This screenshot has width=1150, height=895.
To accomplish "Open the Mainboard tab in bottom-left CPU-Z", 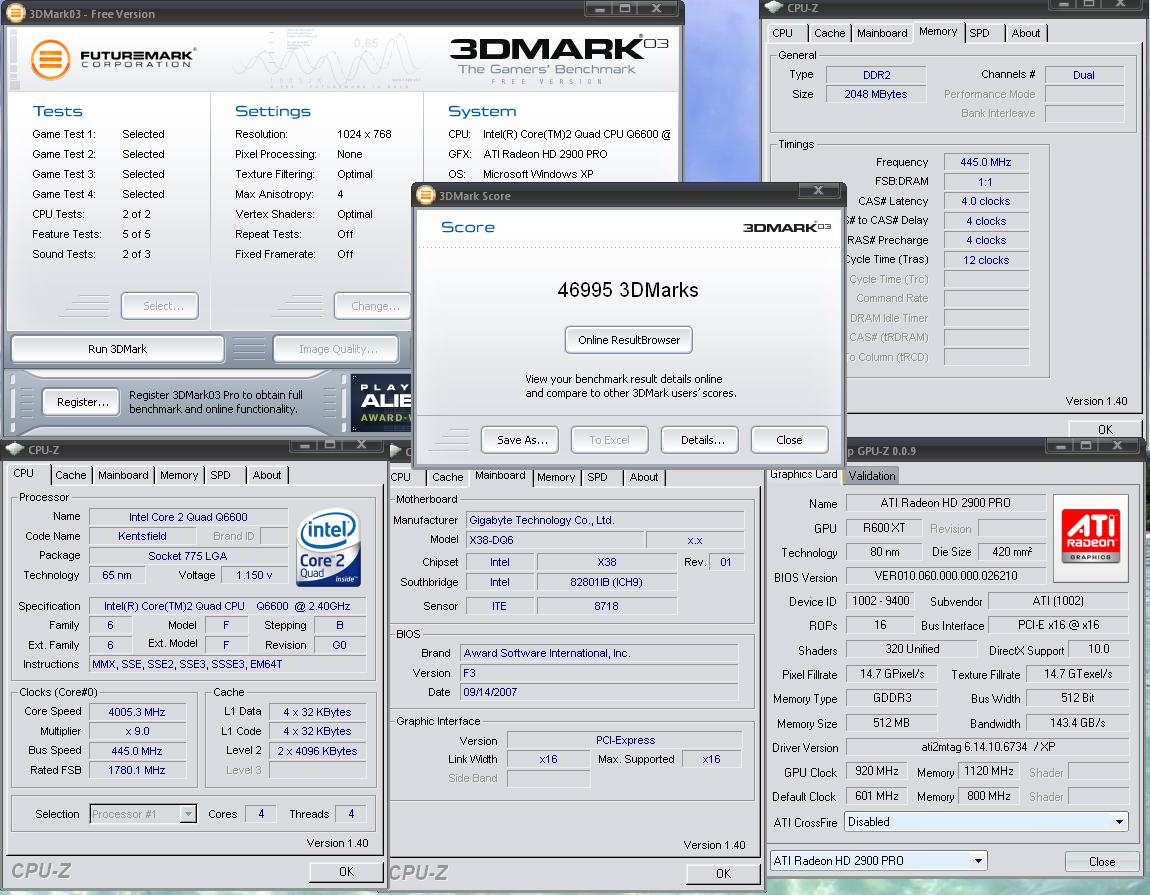I will point(123,475).
